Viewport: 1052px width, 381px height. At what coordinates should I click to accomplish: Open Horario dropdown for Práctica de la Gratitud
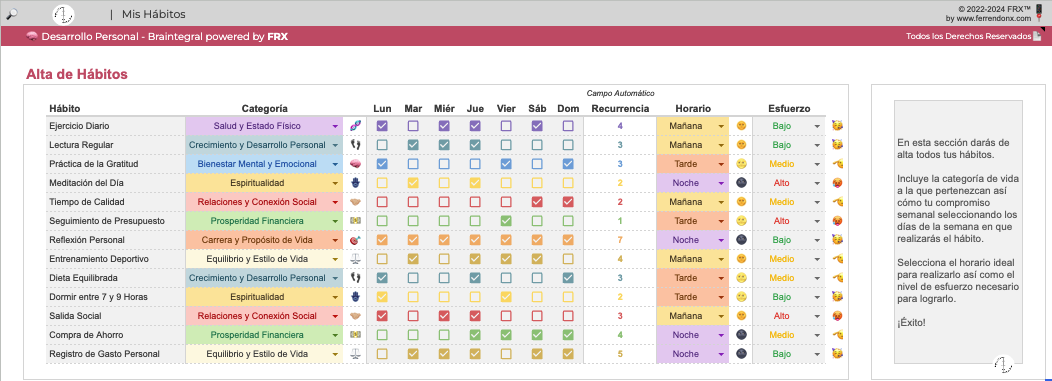[x=721, y=164]
